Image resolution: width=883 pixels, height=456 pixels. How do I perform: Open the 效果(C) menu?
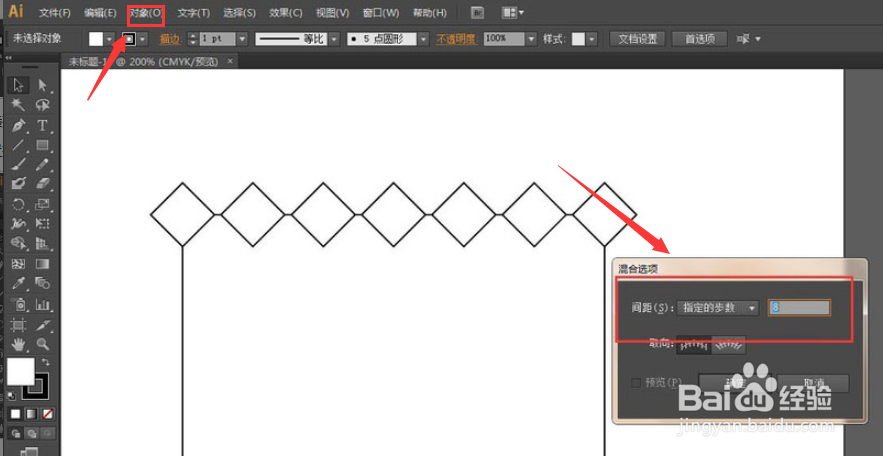[286, 12]
